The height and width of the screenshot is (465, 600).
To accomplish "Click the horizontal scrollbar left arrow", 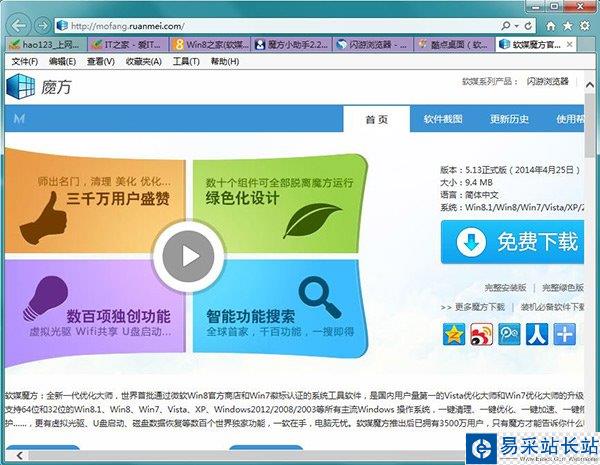I will tap(20, 455).
